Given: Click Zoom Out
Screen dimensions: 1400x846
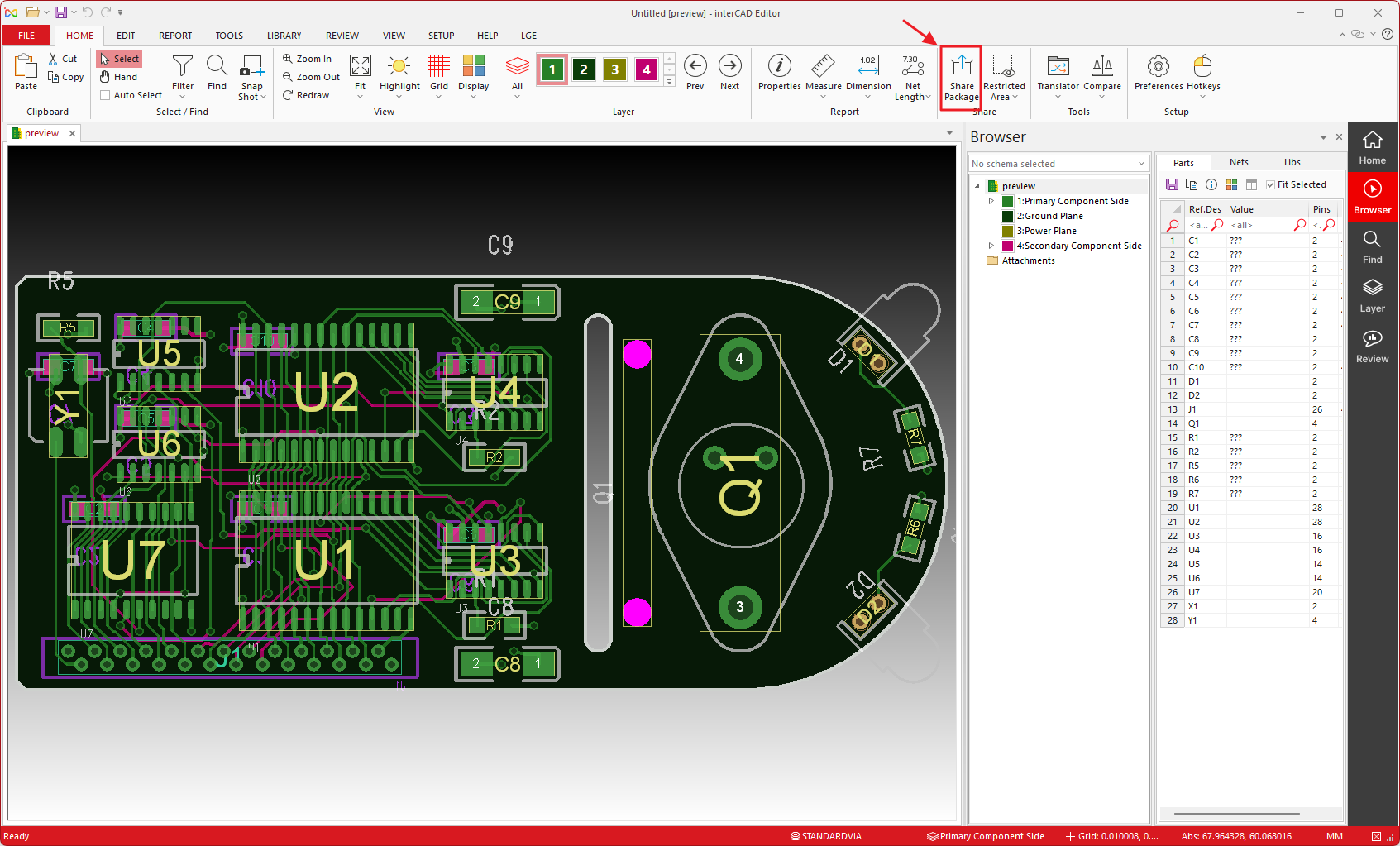Looking at the screenshot, I should [311, 77].
